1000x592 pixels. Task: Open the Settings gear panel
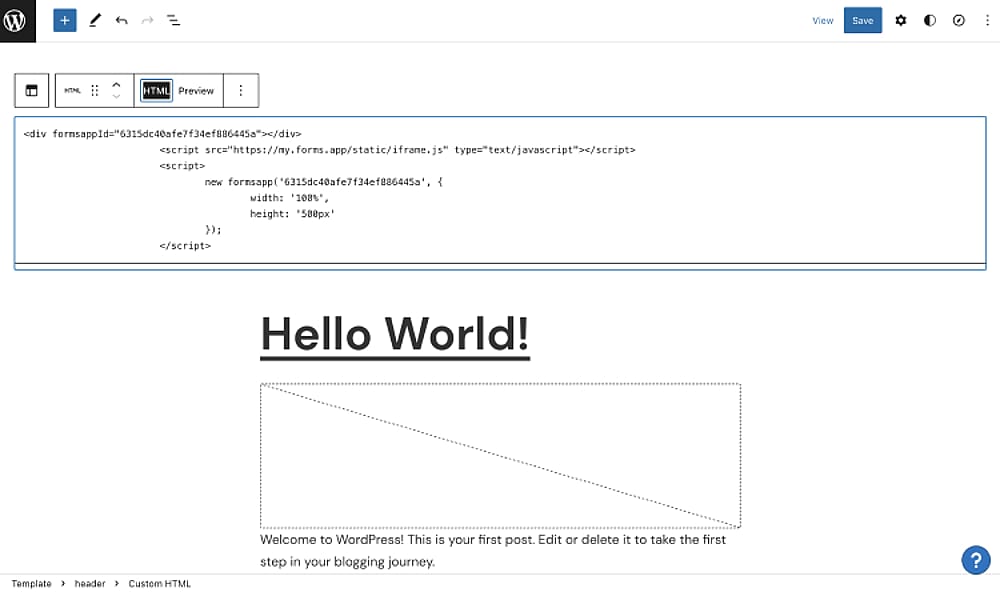click(901, 20)
